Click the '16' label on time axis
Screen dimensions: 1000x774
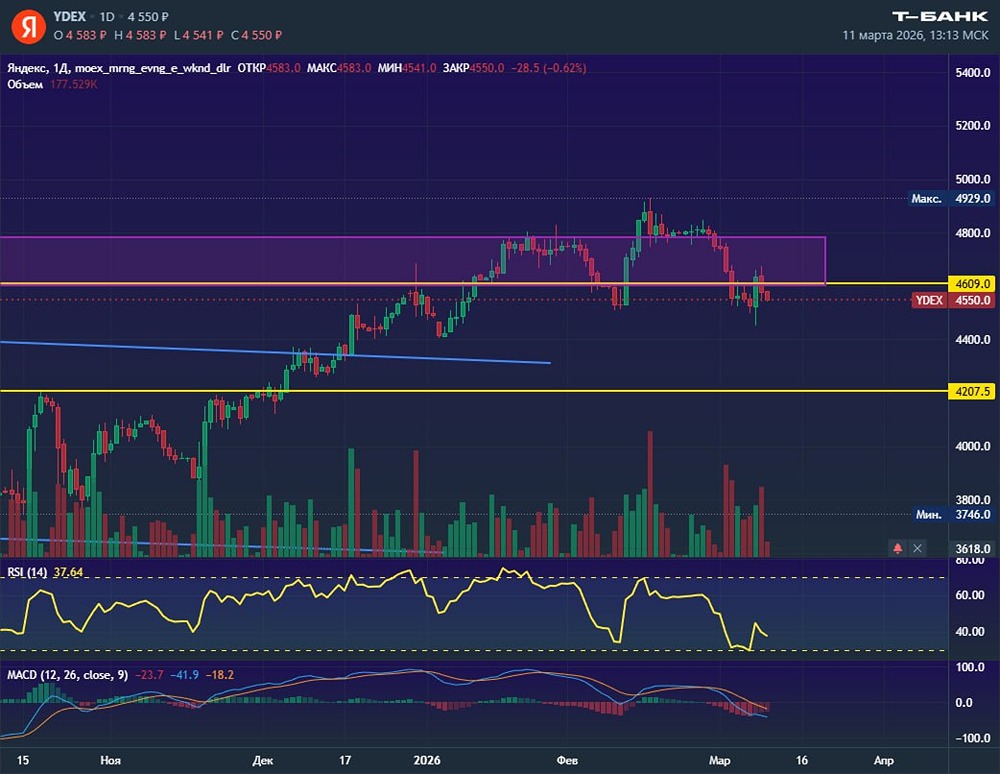click(802, 760)
